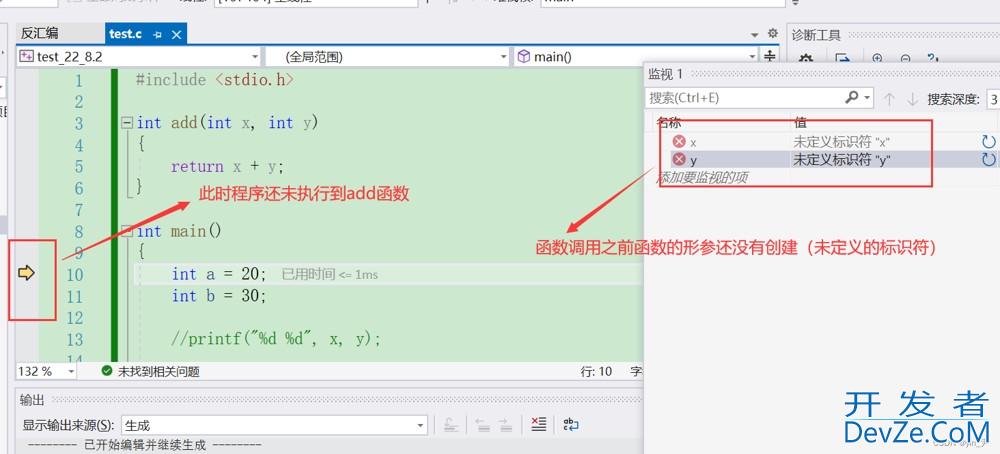Click the commented //printf line
This screenshot has height=454, width=1000.
click(276, 339)
